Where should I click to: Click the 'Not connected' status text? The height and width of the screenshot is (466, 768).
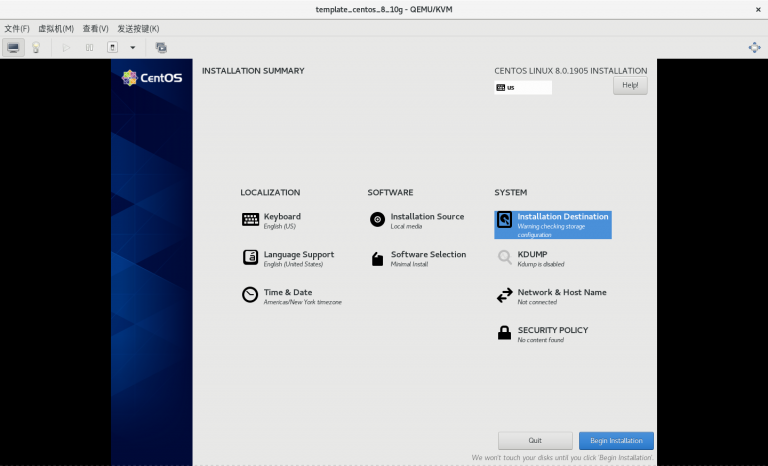pos(537,302)
